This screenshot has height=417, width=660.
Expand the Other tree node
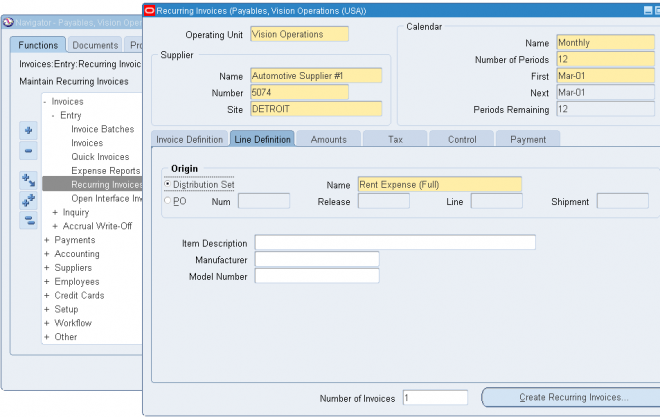coord(47,337)
